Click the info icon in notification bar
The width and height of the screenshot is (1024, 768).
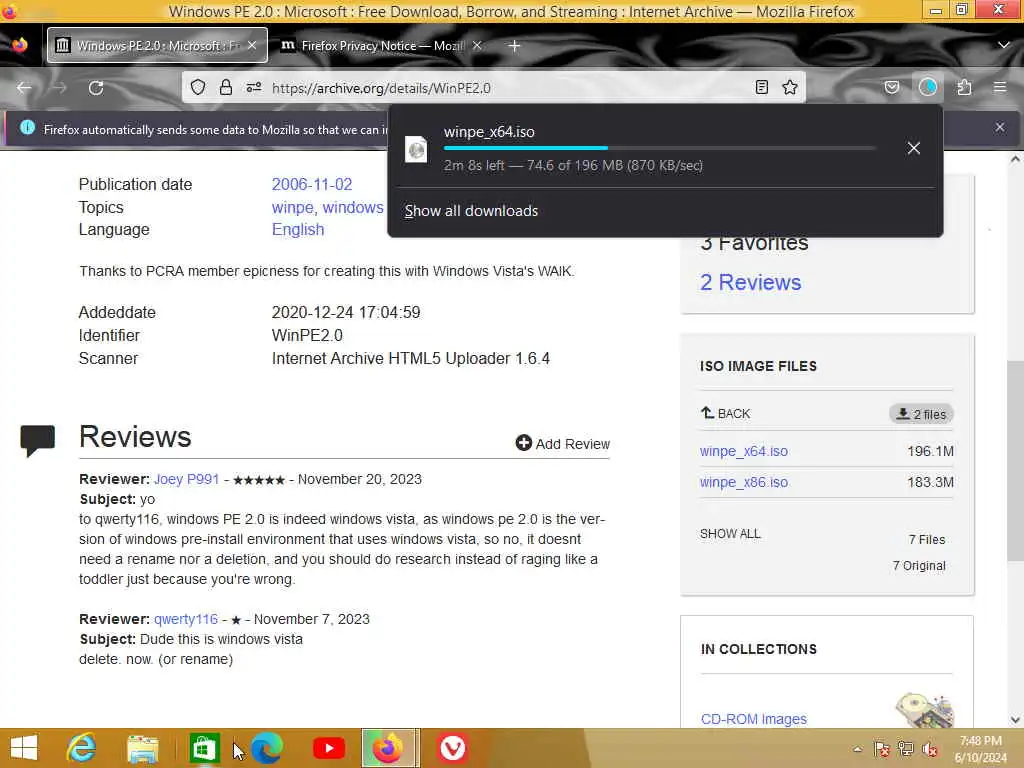point(27,127)
